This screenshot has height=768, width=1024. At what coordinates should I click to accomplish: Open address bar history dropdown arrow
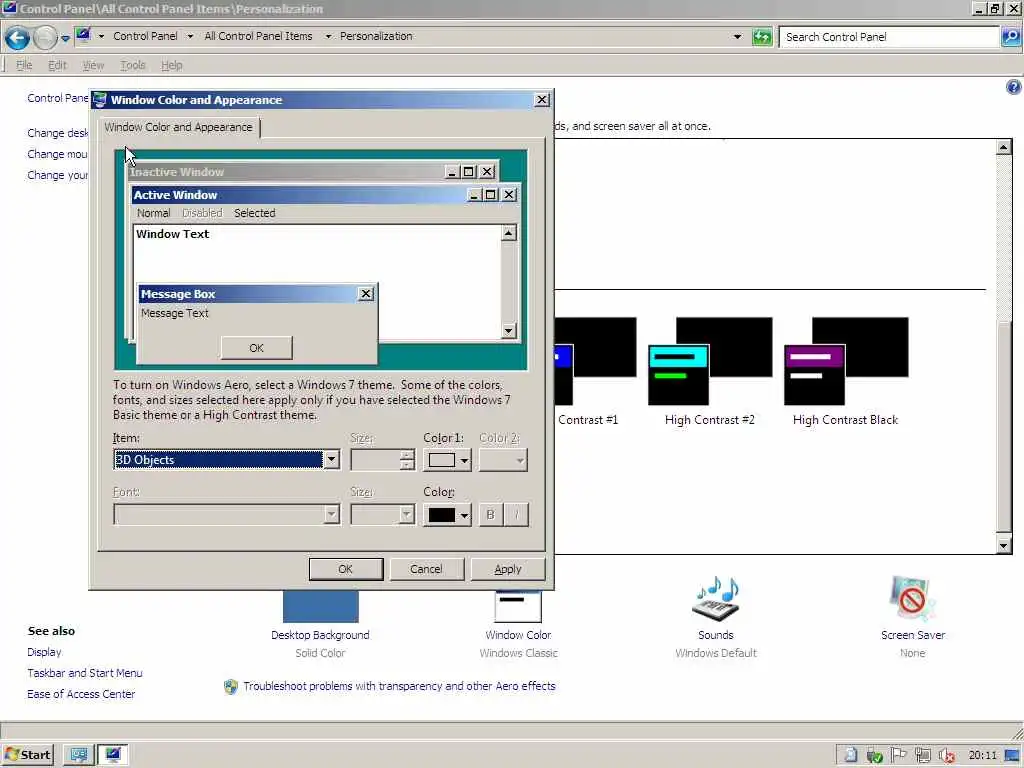point(737,37)
